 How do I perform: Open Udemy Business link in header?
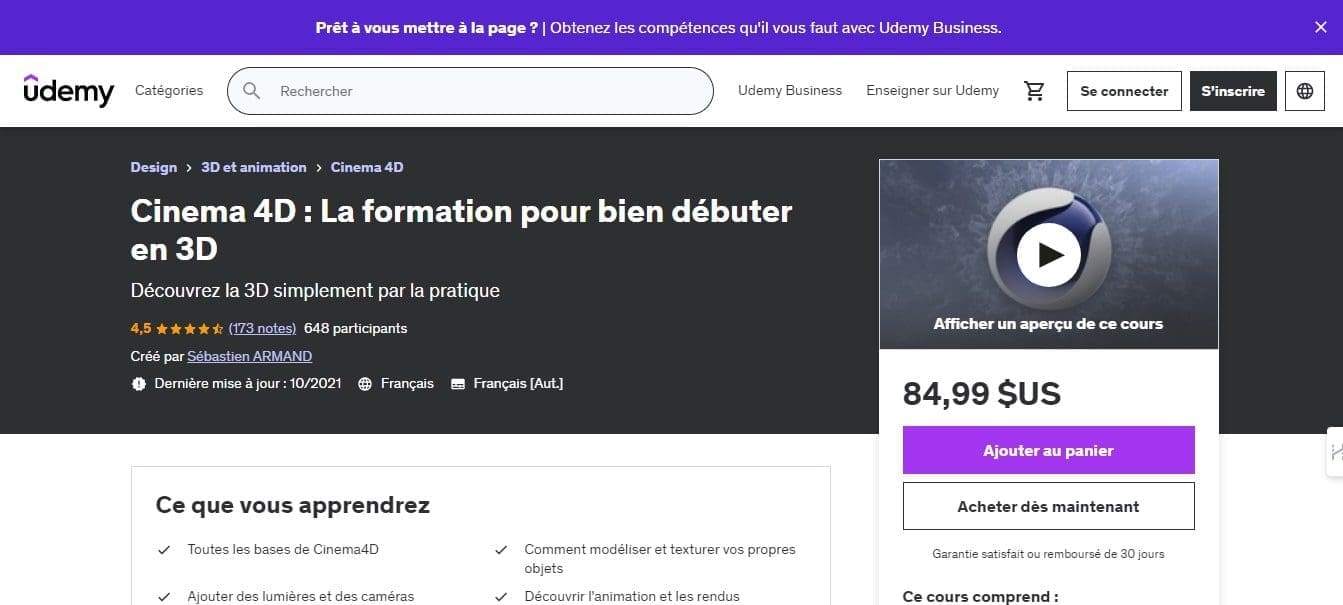tap(790, 90)
